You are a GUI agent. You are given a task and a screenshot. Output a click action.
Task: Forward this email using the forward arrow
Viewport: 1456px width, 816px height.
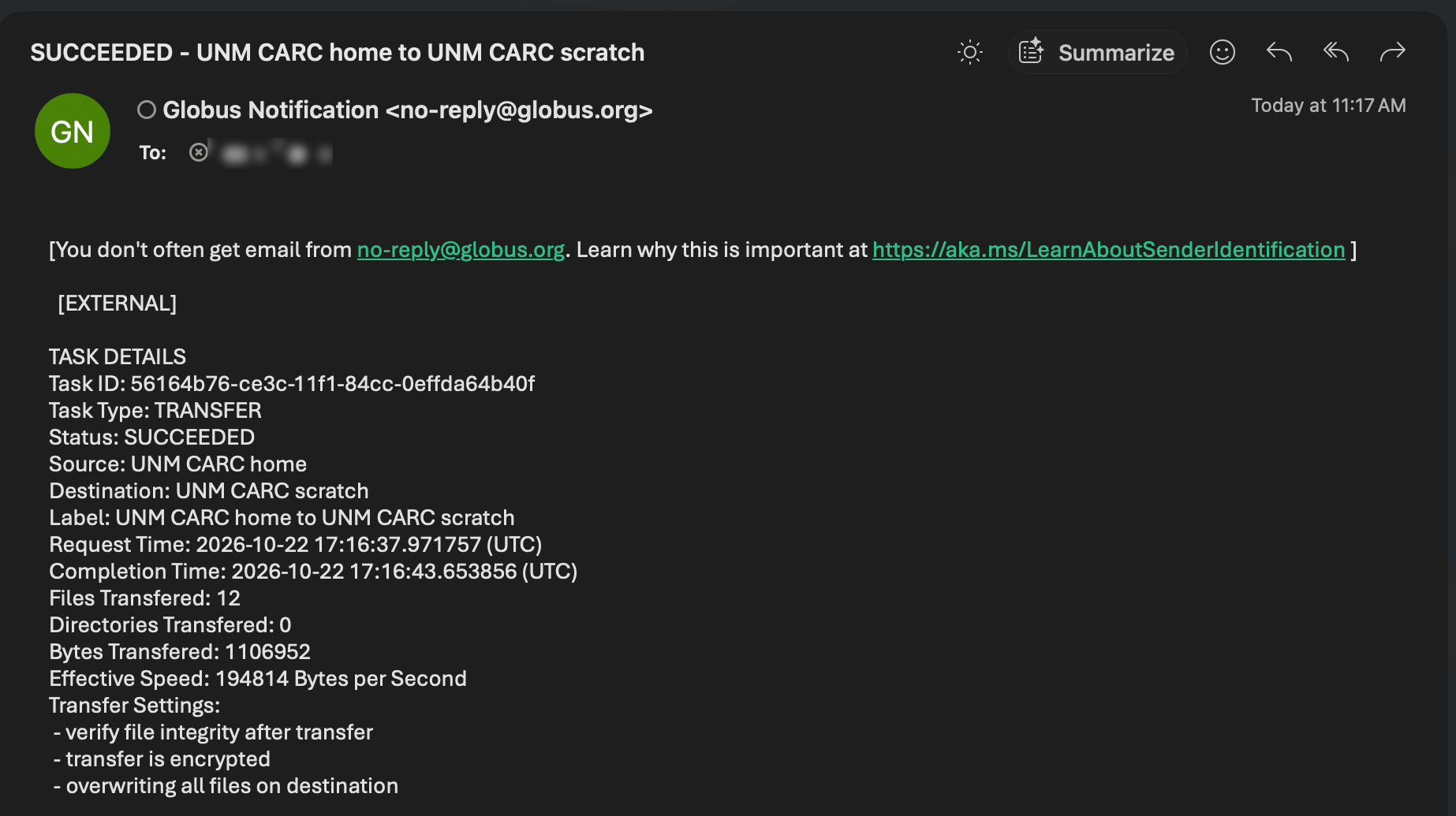tap(1393, 53)
